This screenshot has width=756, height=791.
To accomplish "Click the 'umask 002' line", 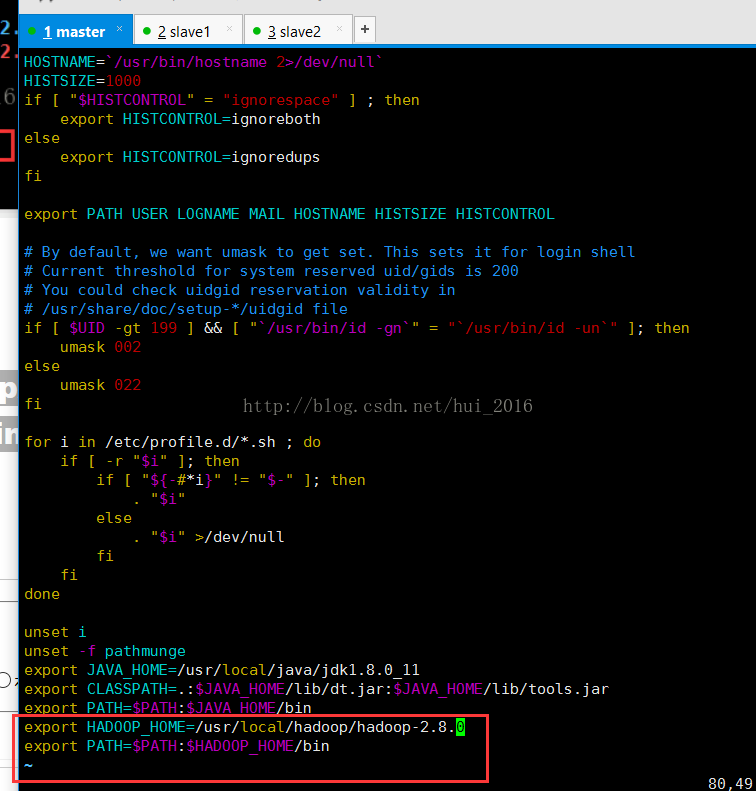I will click(x=100, y=347).
